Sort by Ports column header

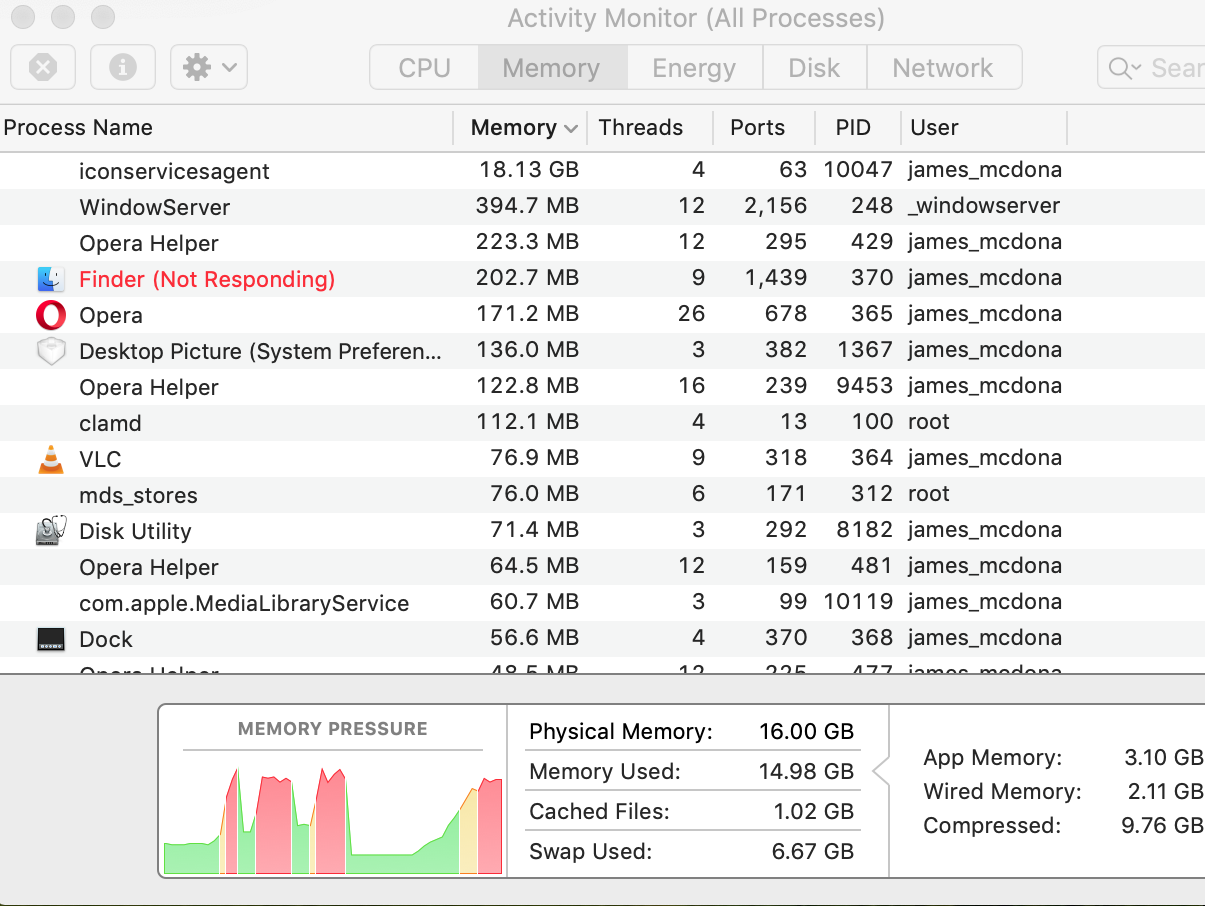[x=764, y=128]
